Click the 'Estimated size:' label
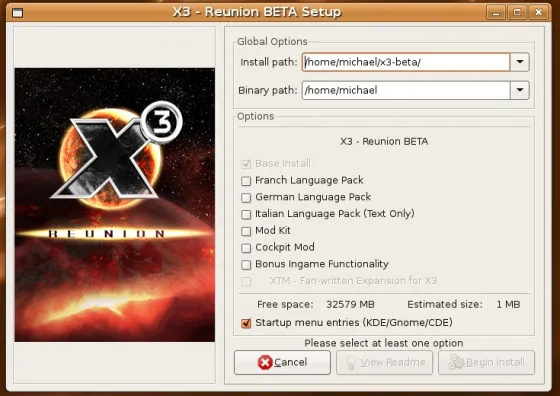Viewport: 560px width, 396px height. pos(445,305)
